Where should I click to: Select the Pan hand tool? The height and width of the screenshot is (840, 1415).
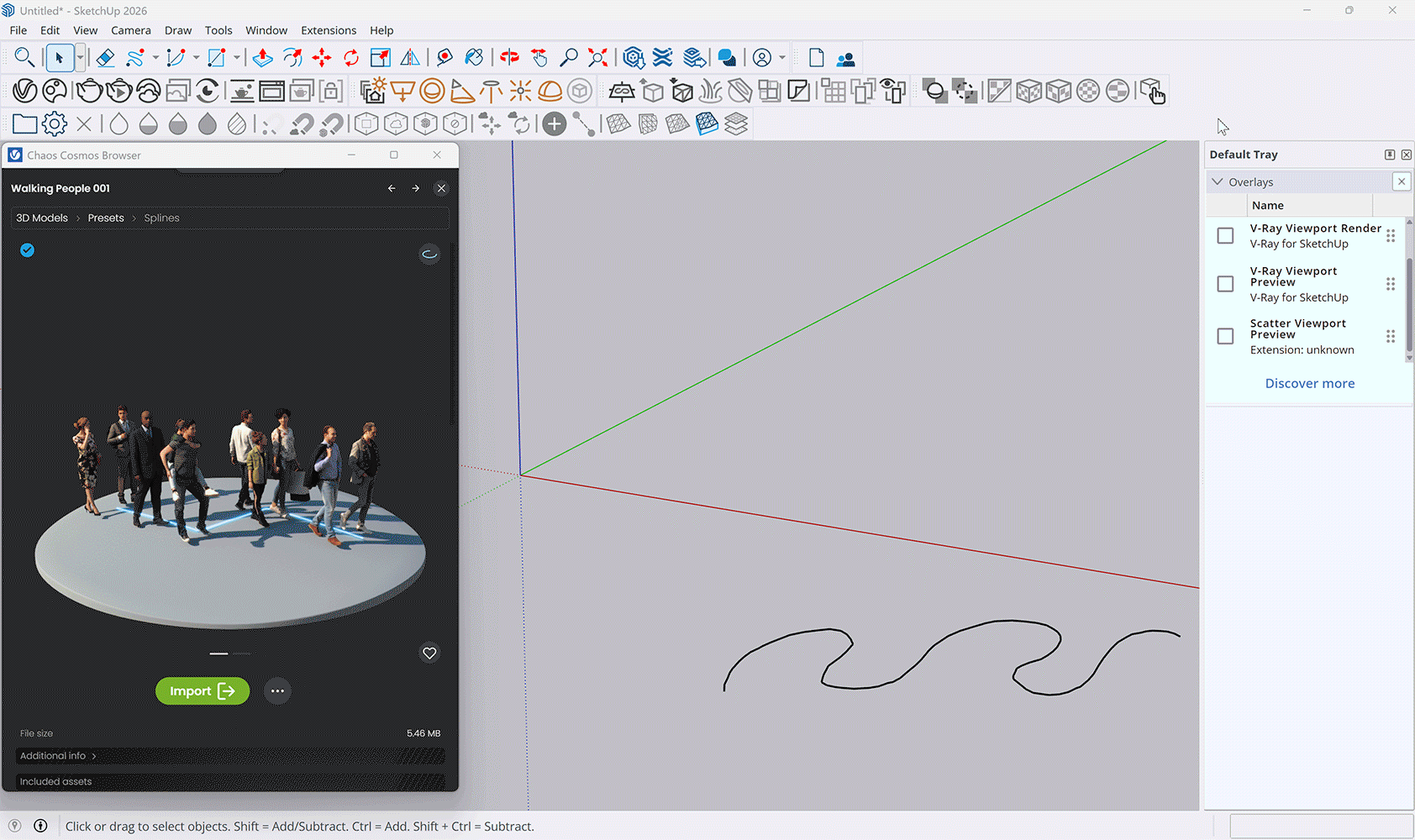[539, 57]
